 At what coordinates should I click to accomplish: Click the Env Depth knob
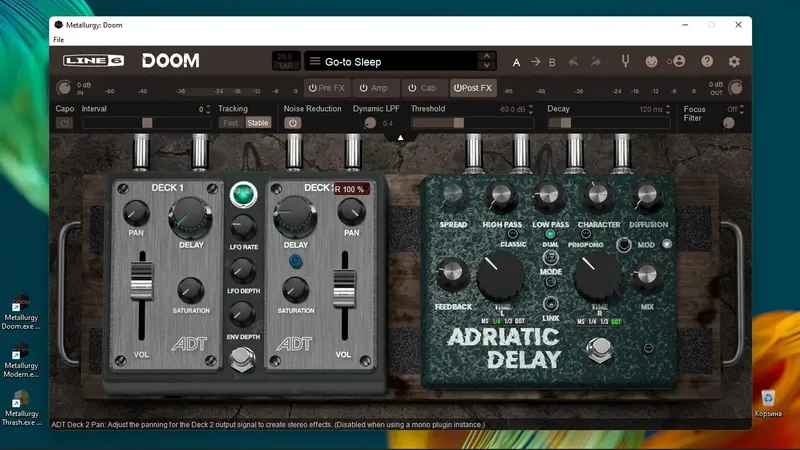(x=243, y=315)
